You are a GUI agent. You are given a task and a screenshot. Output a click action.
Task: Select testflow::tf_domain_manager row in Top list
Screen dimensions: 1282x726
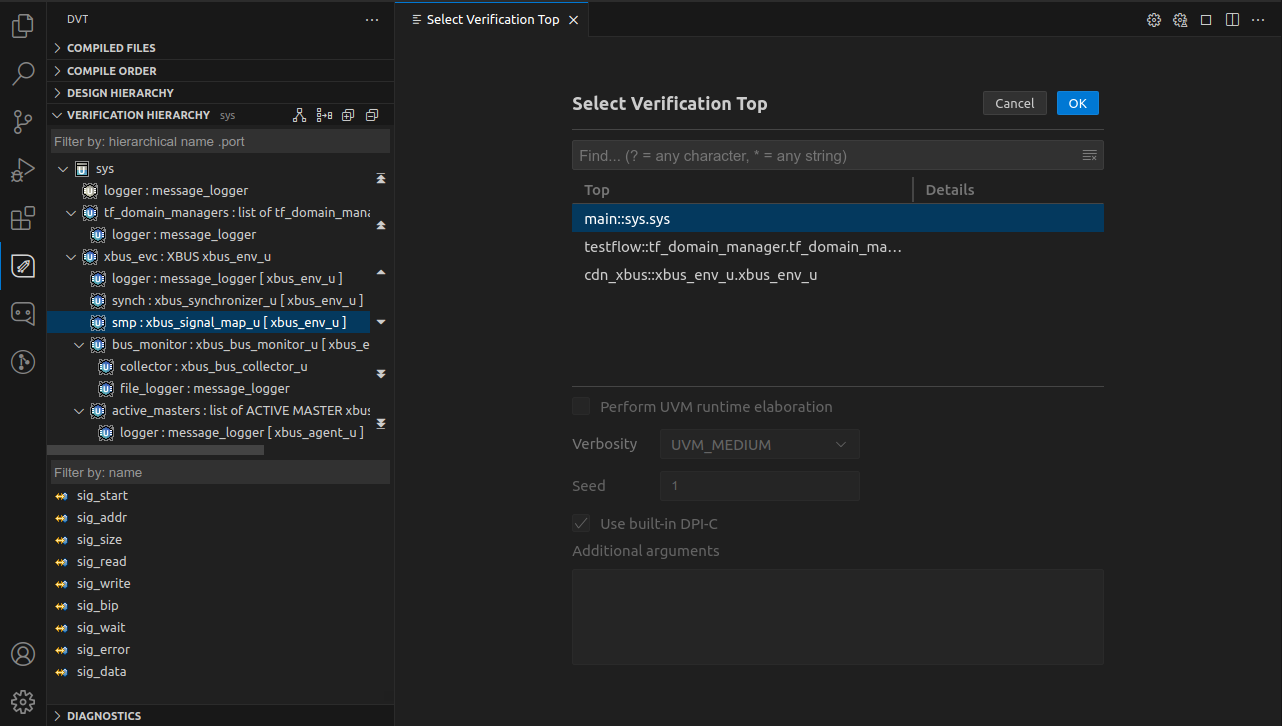pos(838,246)
